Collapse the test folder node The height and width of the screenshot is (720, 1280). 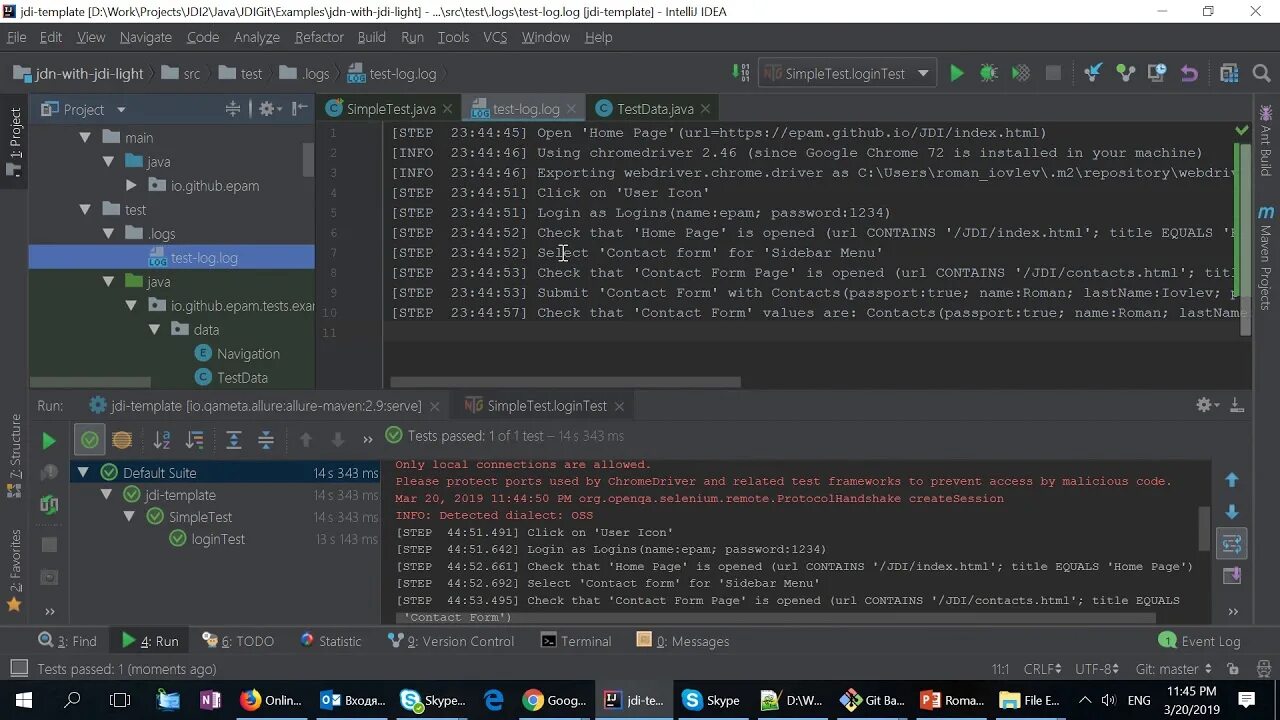point(86,209)
